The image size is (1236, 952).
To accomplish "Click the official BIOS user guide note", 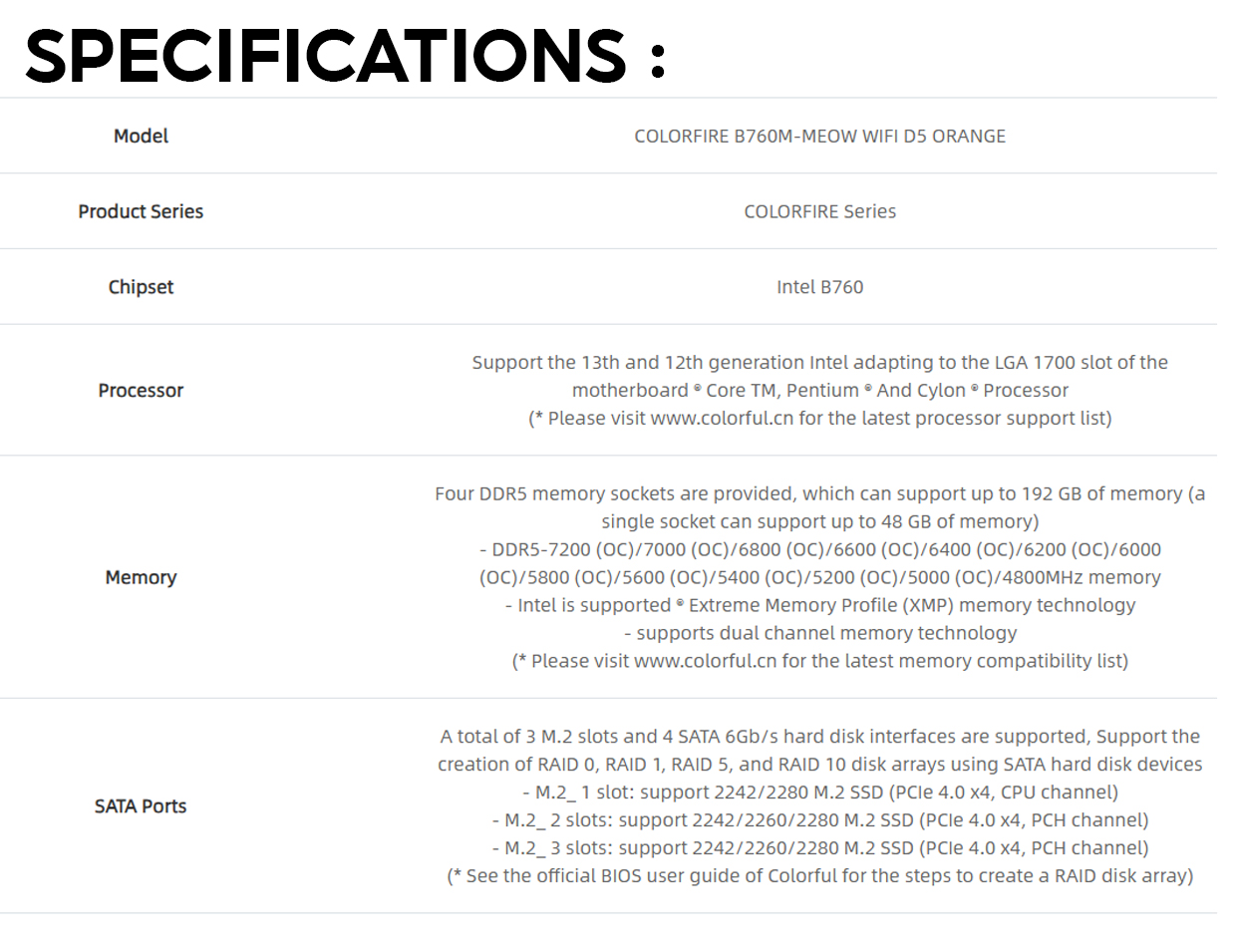I will [819, 876].
